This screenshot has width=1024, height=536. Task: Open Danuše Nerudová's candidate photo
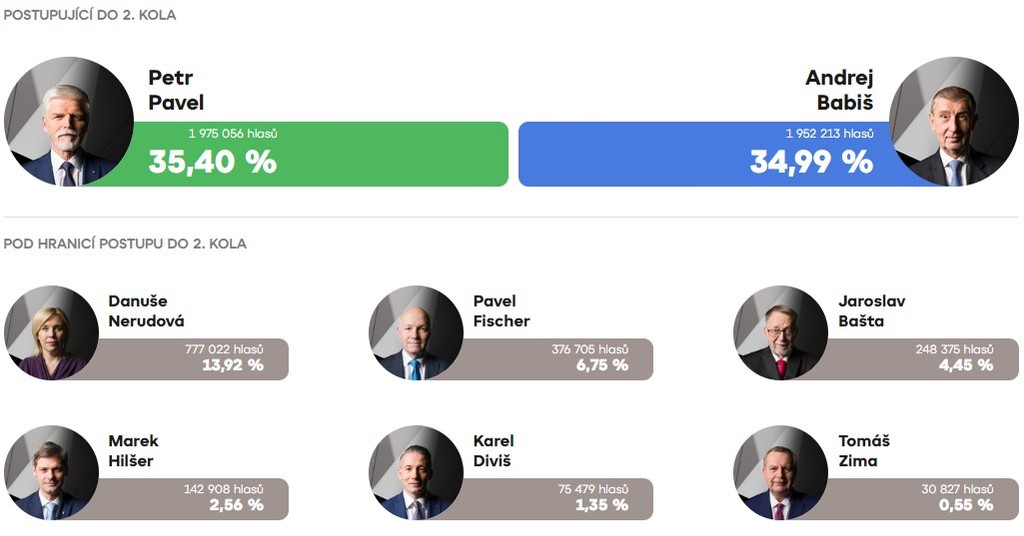[x=51, y=333]
